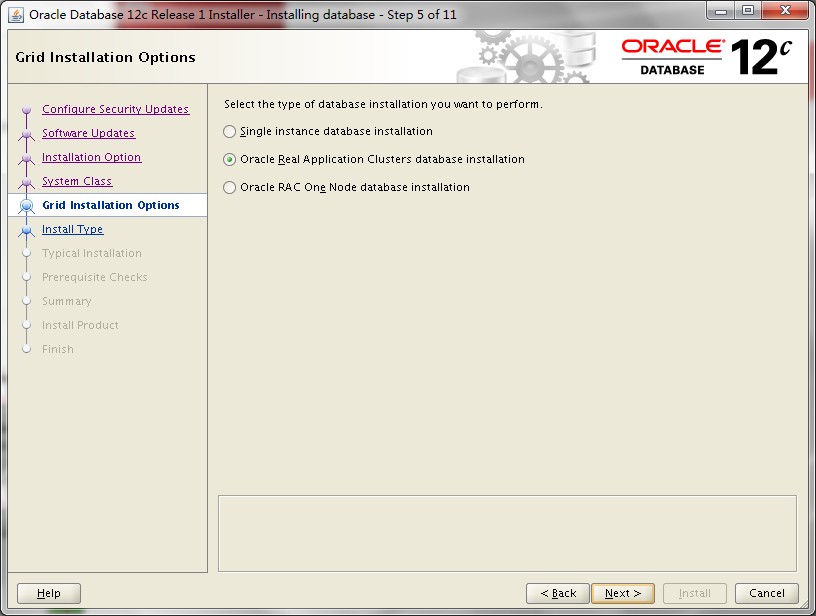Image resolution: width=816 pixels, height=616 pixels.
Task: Click the 'Select the type of database installation' instruction
Action: click(384, 104)
